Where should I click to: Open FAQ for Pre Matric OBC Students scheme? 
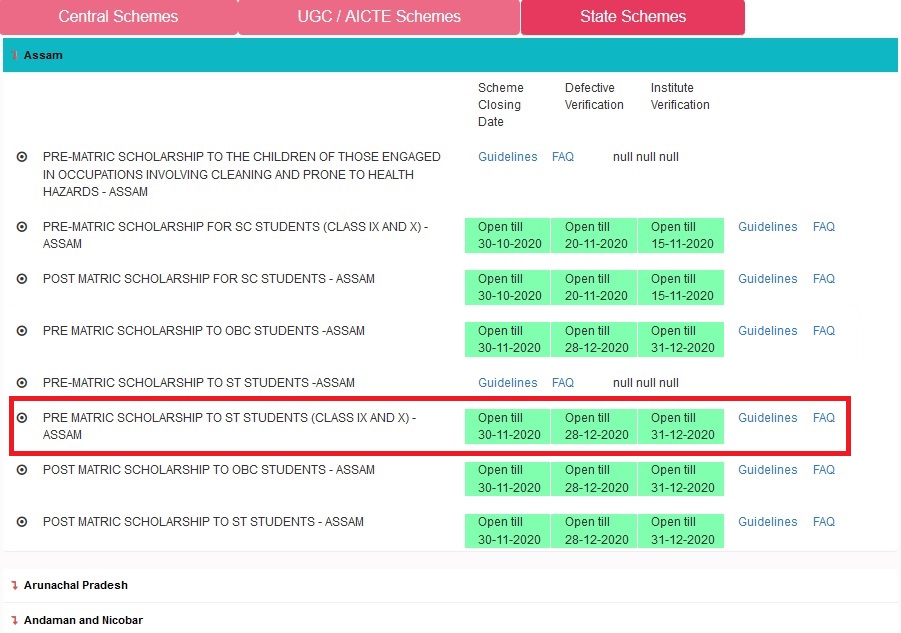point(823,331)
